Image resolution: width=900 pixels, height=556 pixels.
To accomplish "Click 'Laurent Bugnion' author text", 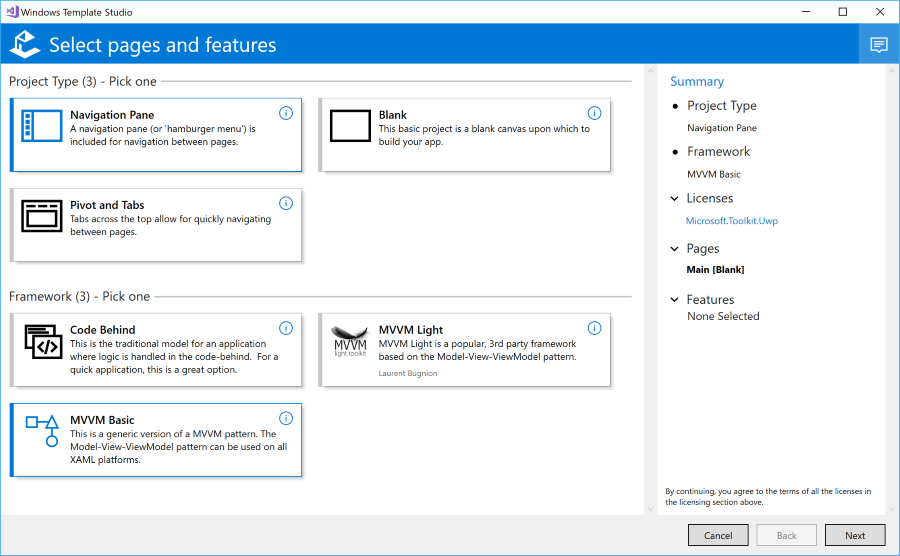I will click(408, 374).
